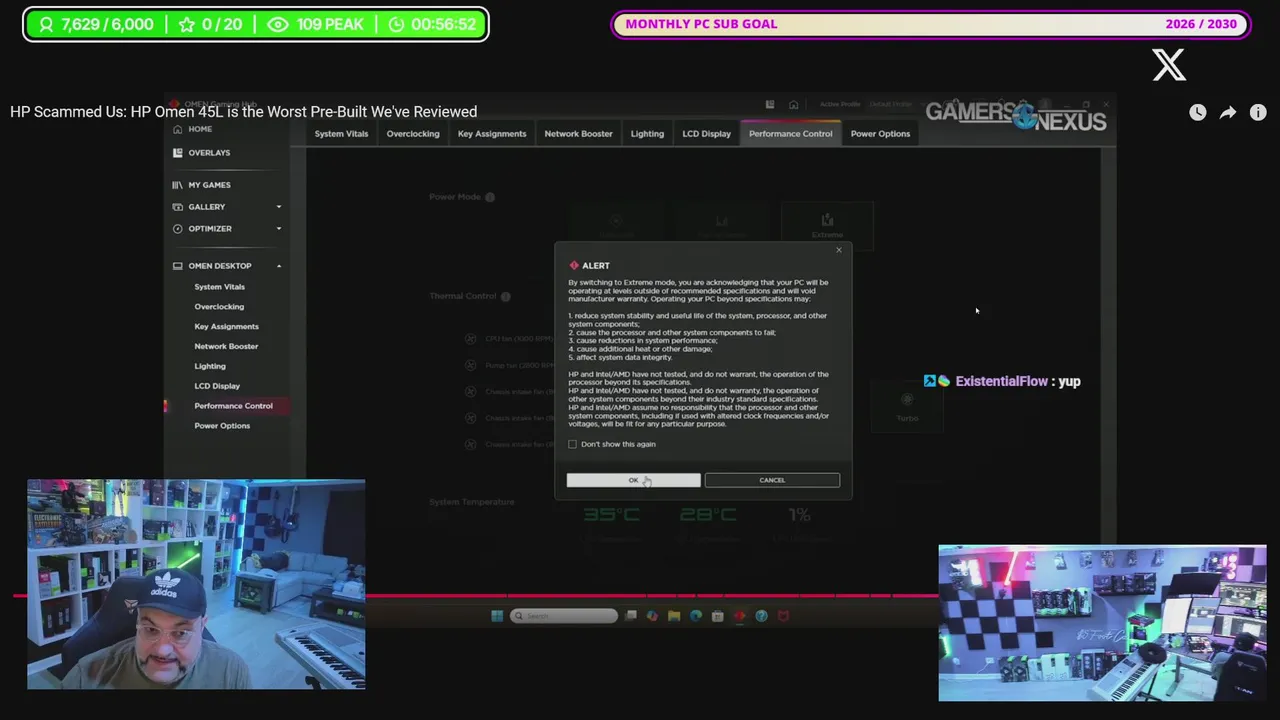The height and width of the screenshot is (720, 1280).
Task: Click the streamer webcam feed
Action: coord(196,585)
